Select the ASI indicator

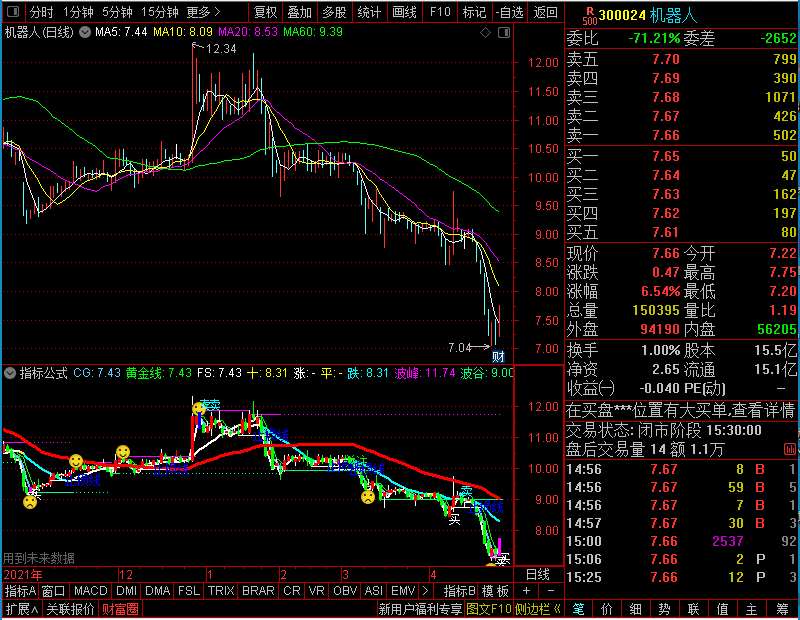pyautogui.click(x=374, y=591)
